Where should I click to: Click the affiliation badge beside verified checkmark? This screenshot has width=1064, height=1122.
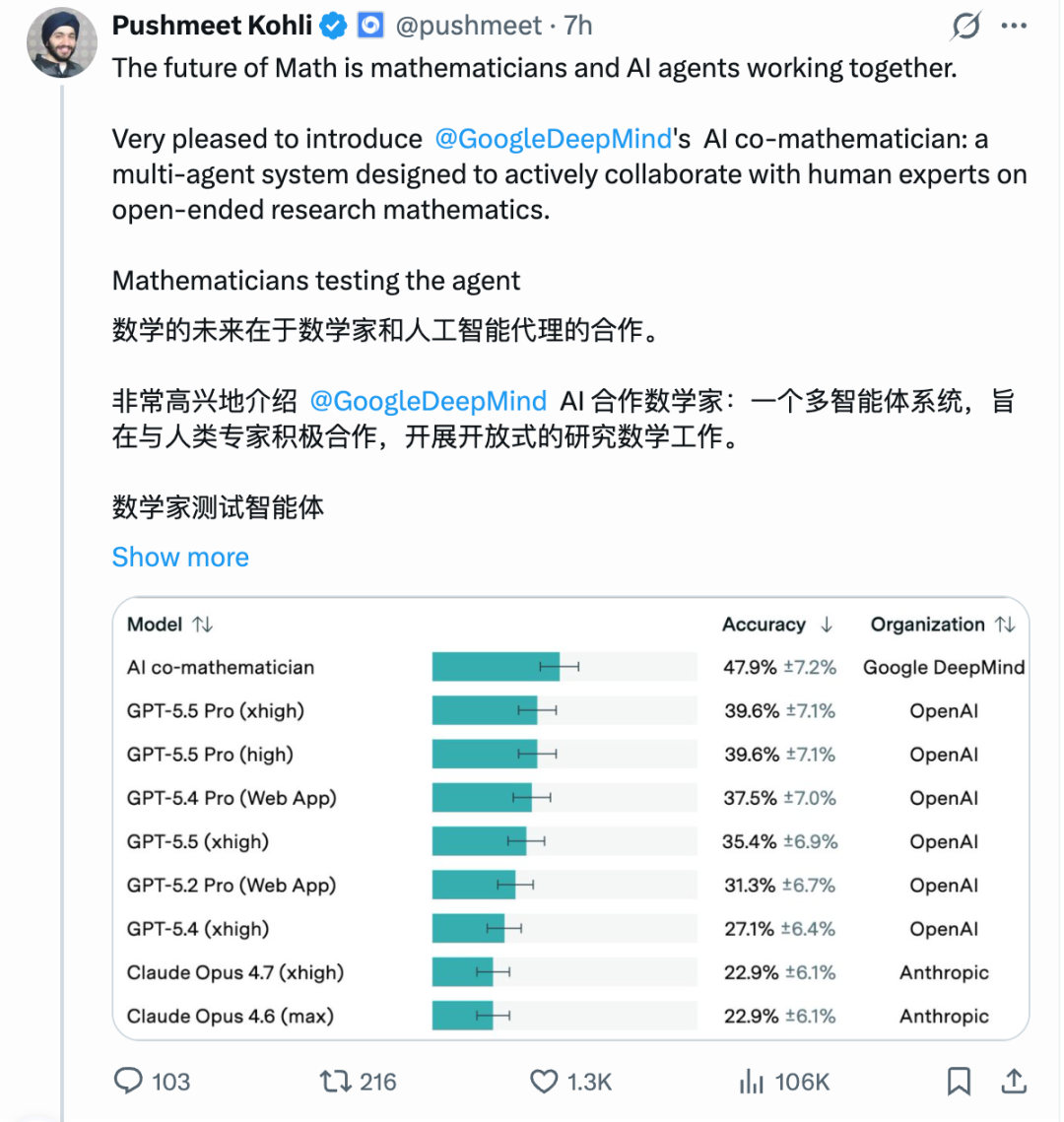point(370,26)
